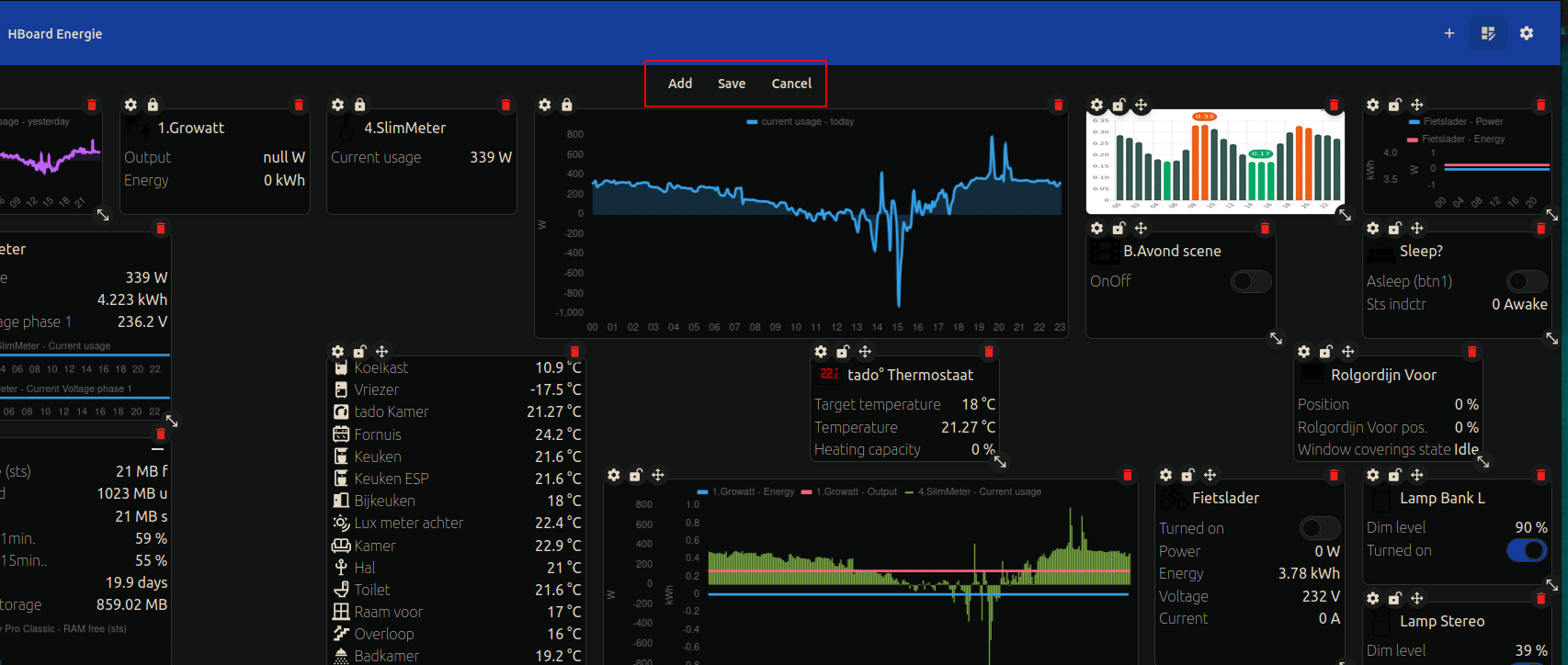Delete the white bar chart widget
This screenshot has width=1568, height=665.
point(1334,105)
